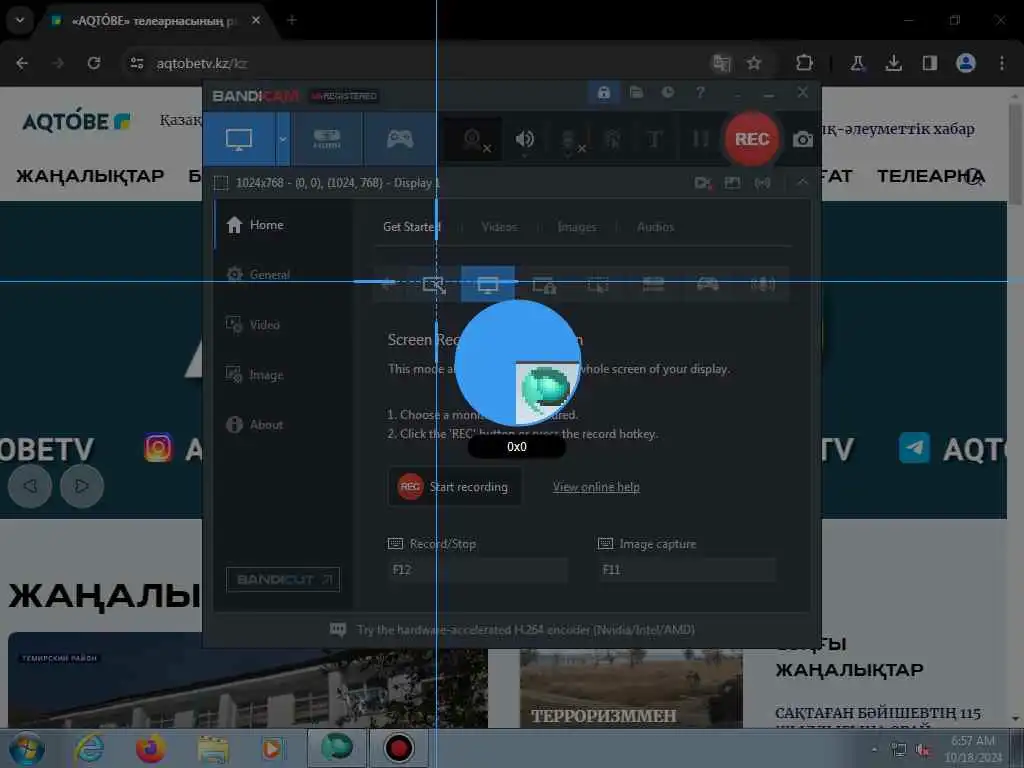The width and height of the screenshot is (1024, 768).
Task: Click the Bandicam lock icon
Action: point(603,92)
